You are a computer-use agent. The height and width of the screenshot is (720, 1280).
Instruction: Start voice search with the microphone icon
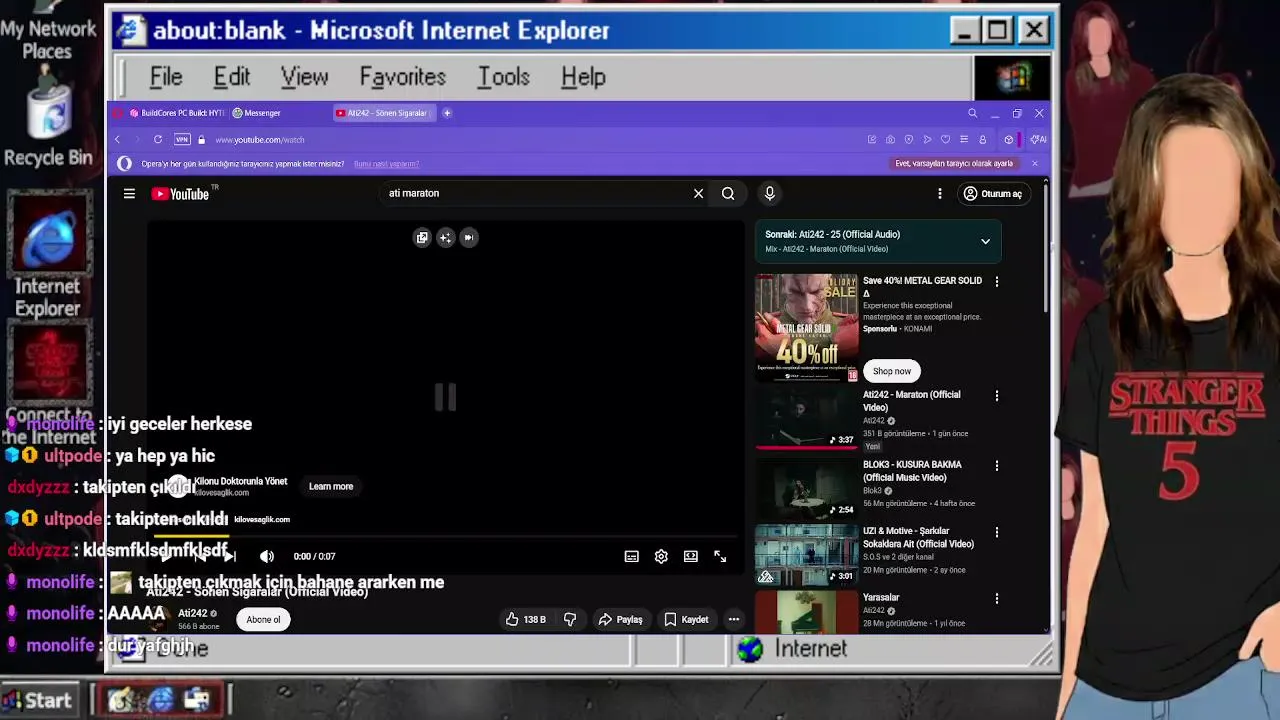pos(769,194)
